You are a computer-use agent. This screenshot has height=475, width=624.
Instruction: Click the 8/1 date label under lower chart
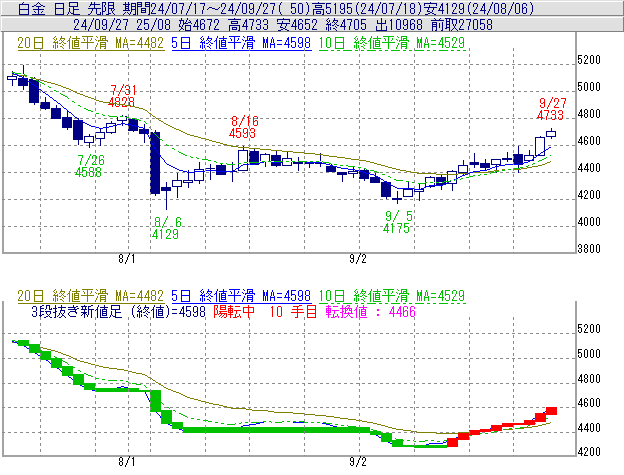(127, 462)
